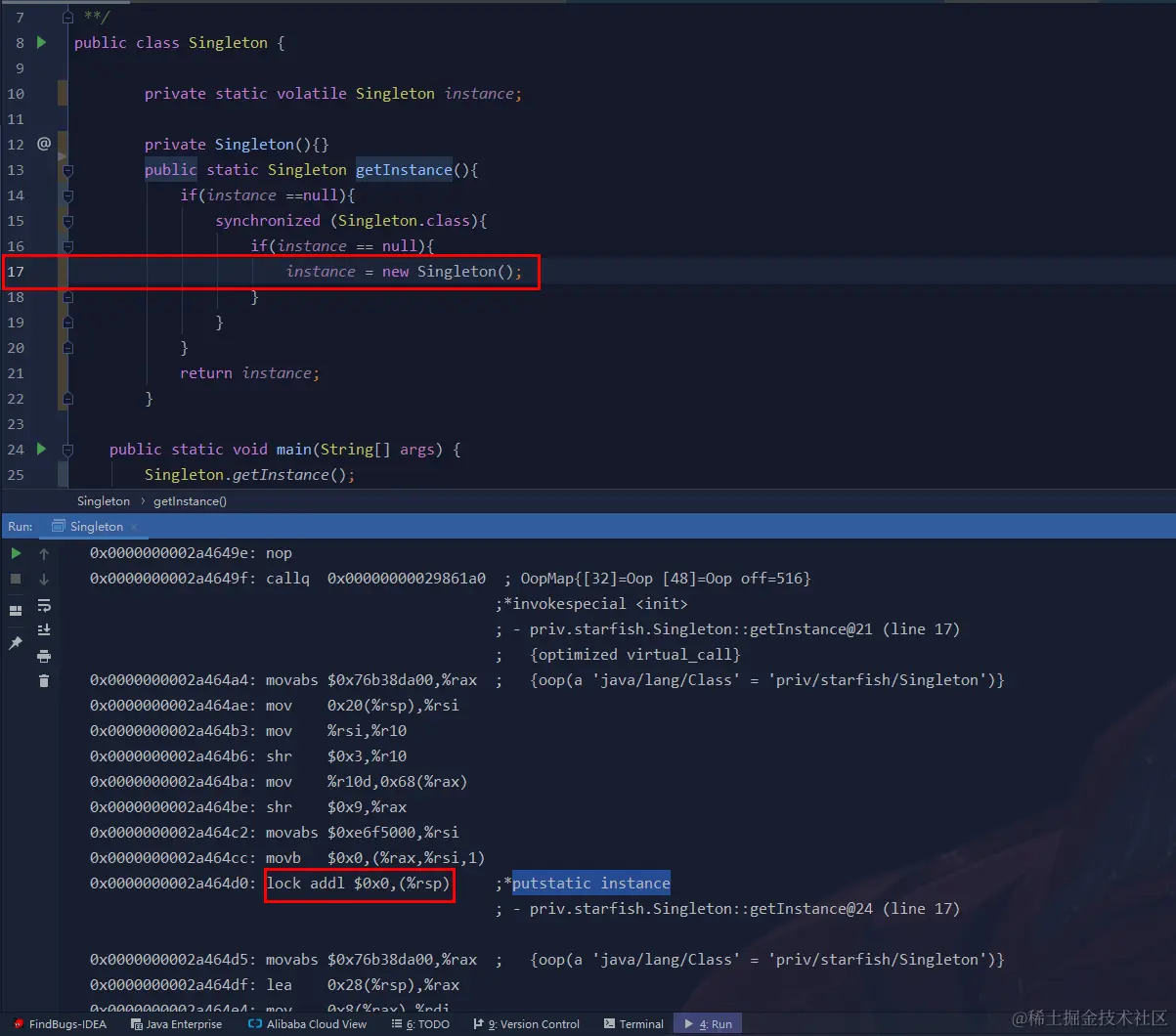
Task: Place cursor on 'public class Singleton {' line
Action: coord(179,43)
